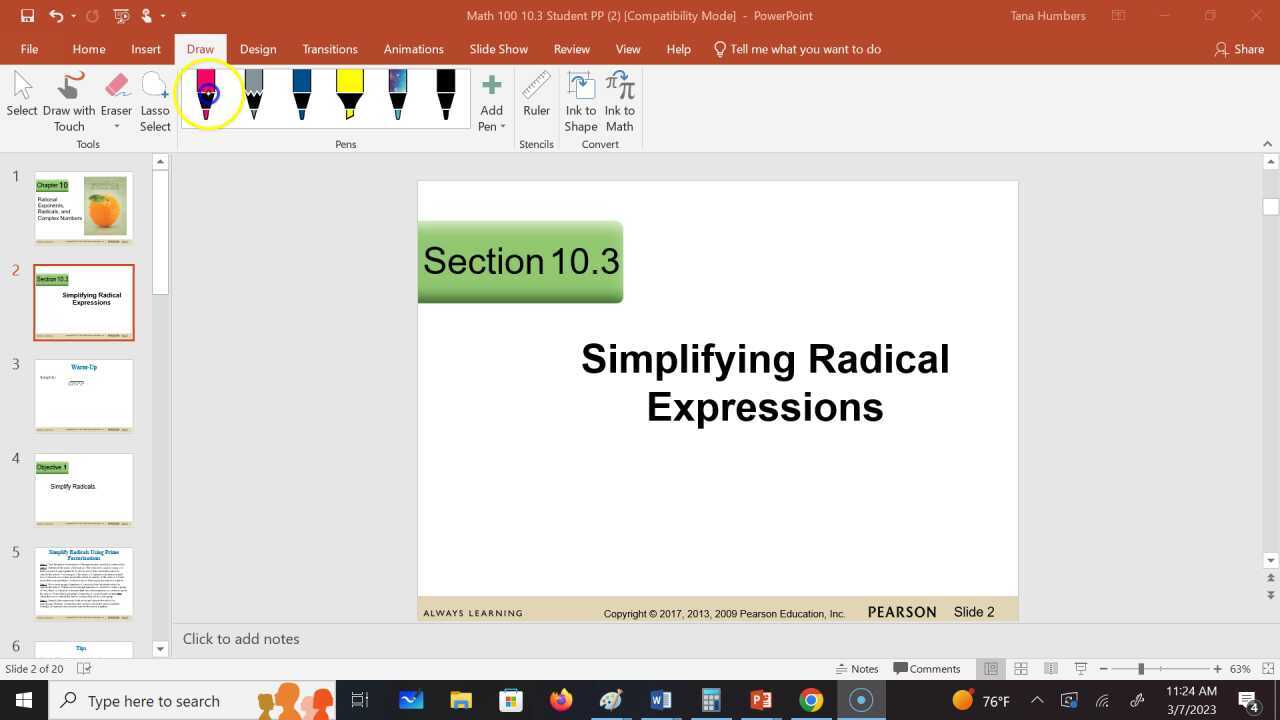Screen dimensions: 1280x720
Task: Enable the Ruler stencil
Action: (536, 97)
